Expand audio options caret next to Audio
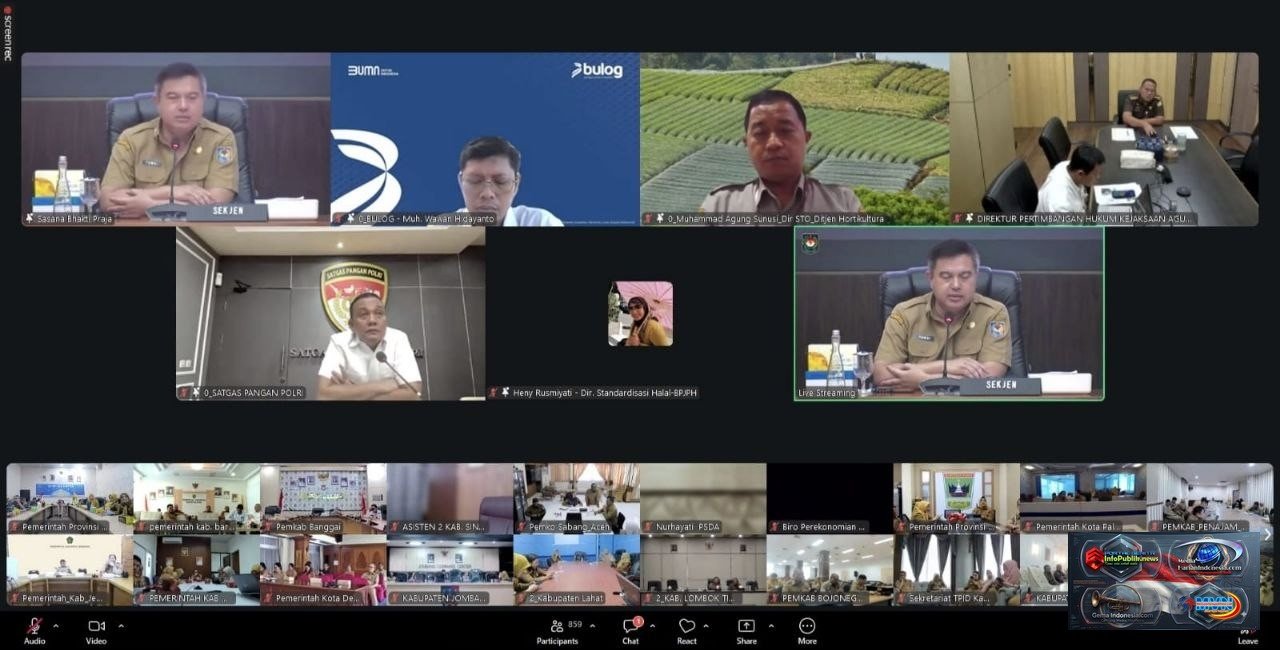1280x650 pixels. (x=56, y=626)
